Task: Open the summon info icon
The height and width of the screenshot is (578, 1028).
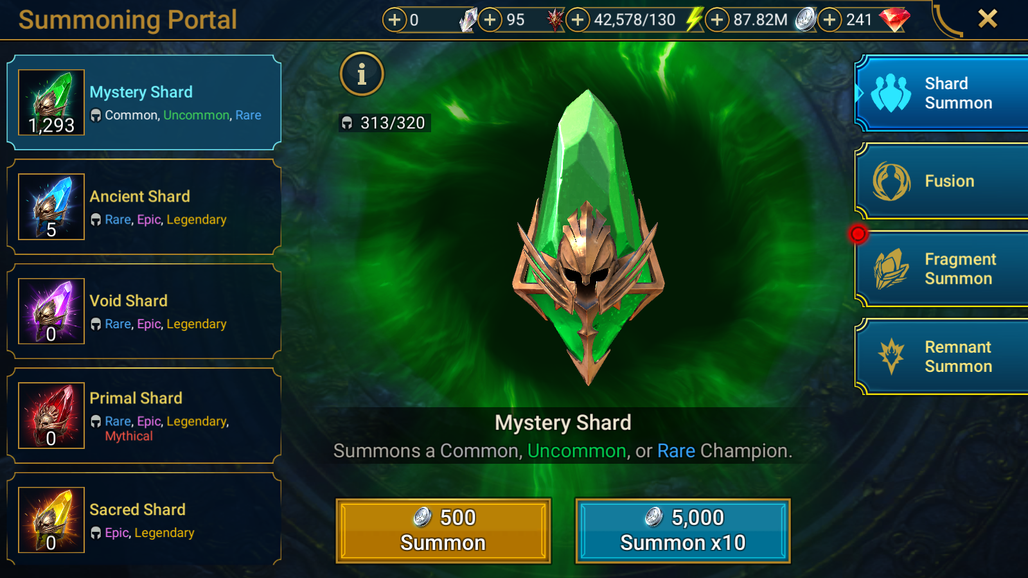Action: pyautogui.click(x=361, y=74)
